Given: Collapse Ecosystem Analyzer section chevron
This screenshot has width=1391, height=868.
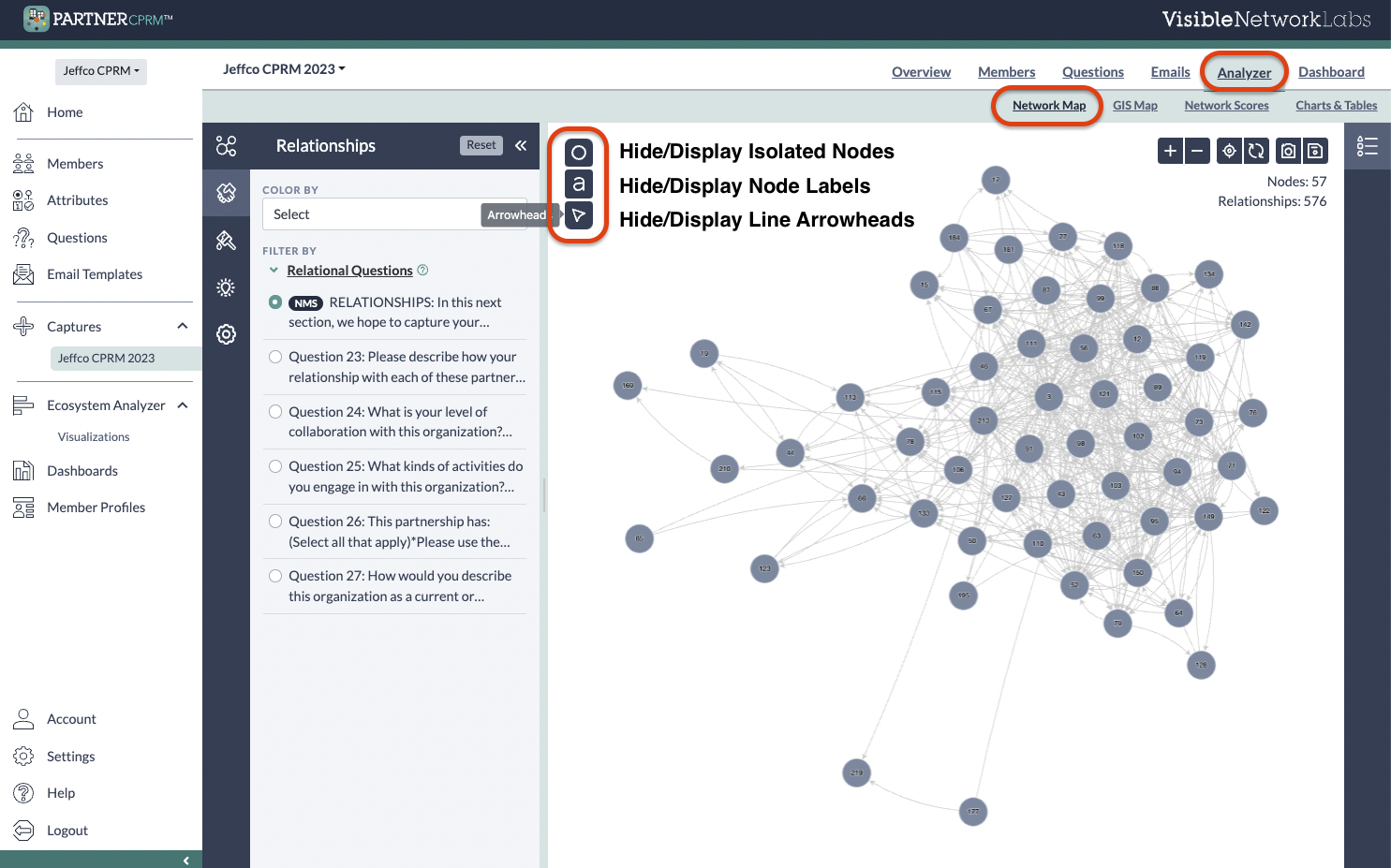Looking at the screenshot, I should coord(183,405).
